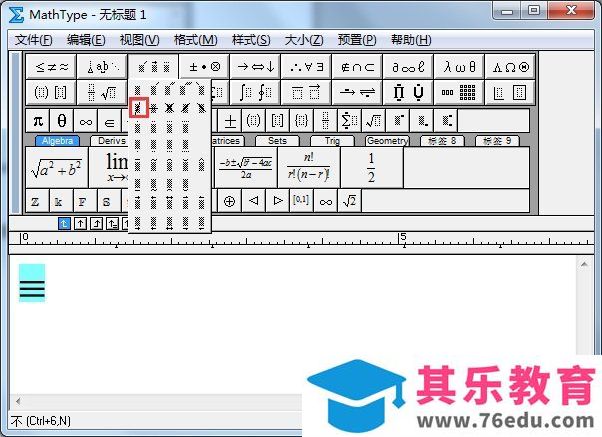The height and width of the screenshot is (437, 602).
Task: Open integral templates palette
Action: (x=256, y=92)
